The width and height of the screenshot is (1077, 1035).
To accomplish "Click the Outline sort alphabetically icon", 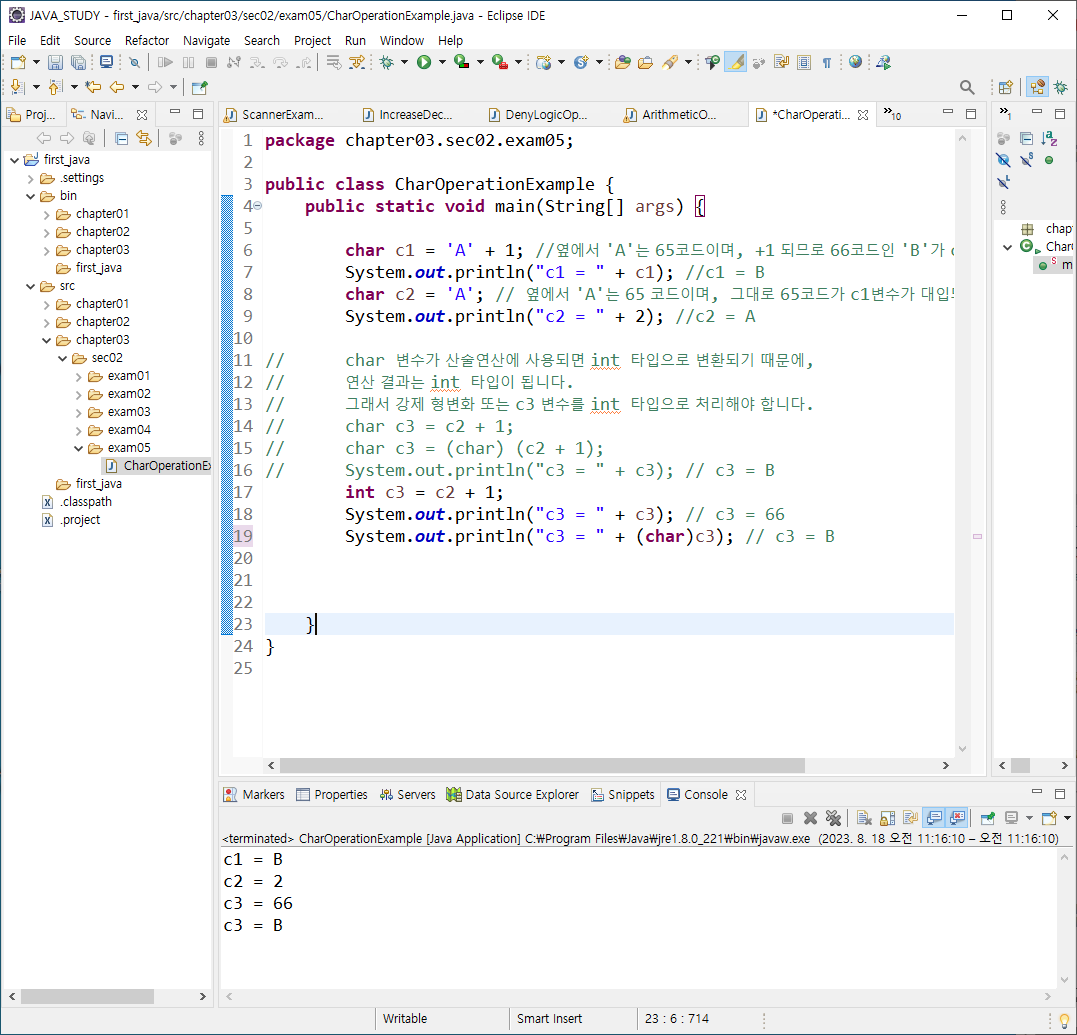I will point(1049,139).
